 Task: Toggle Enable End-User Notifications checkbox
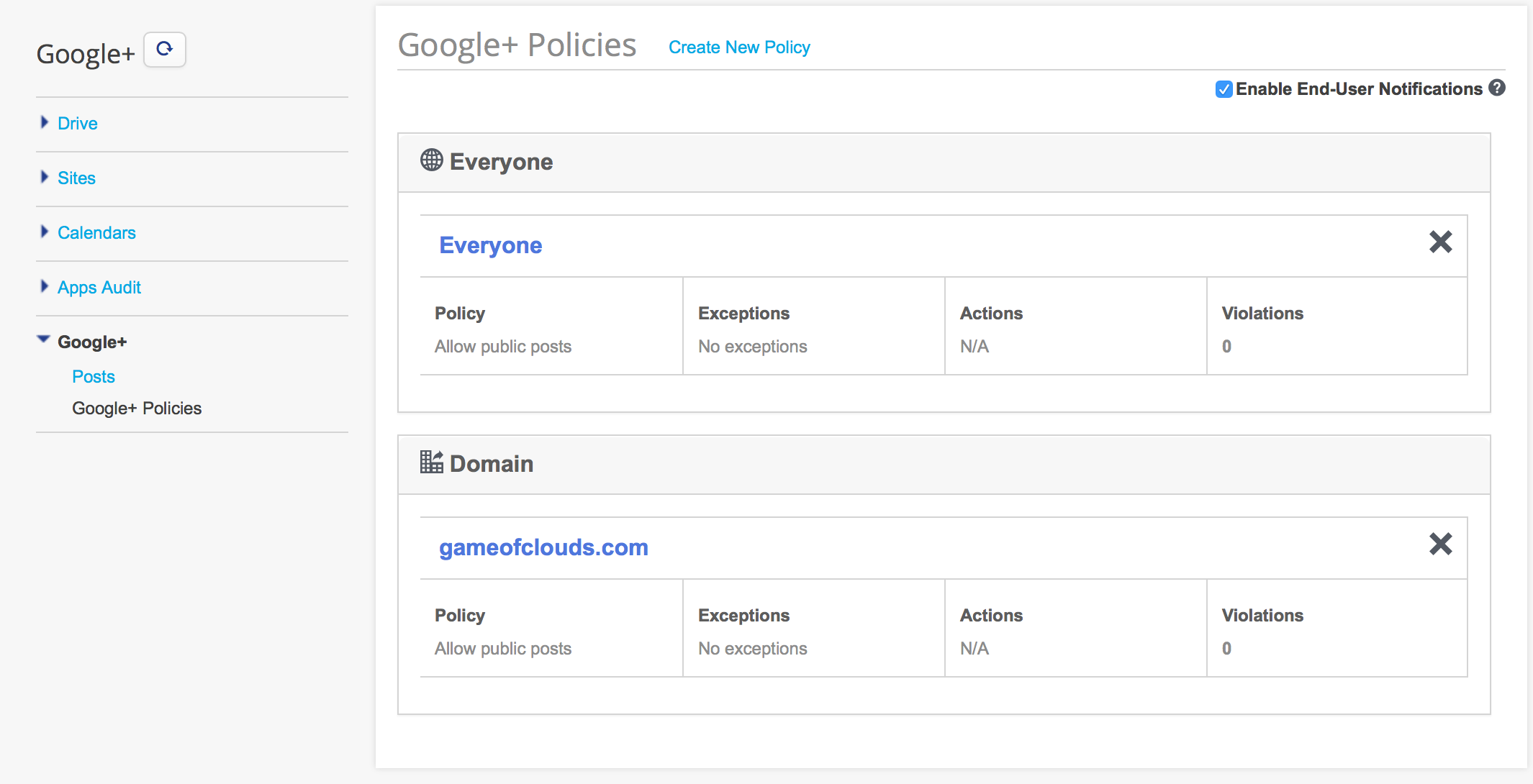pyautogui.click(x=1224, y=89)
